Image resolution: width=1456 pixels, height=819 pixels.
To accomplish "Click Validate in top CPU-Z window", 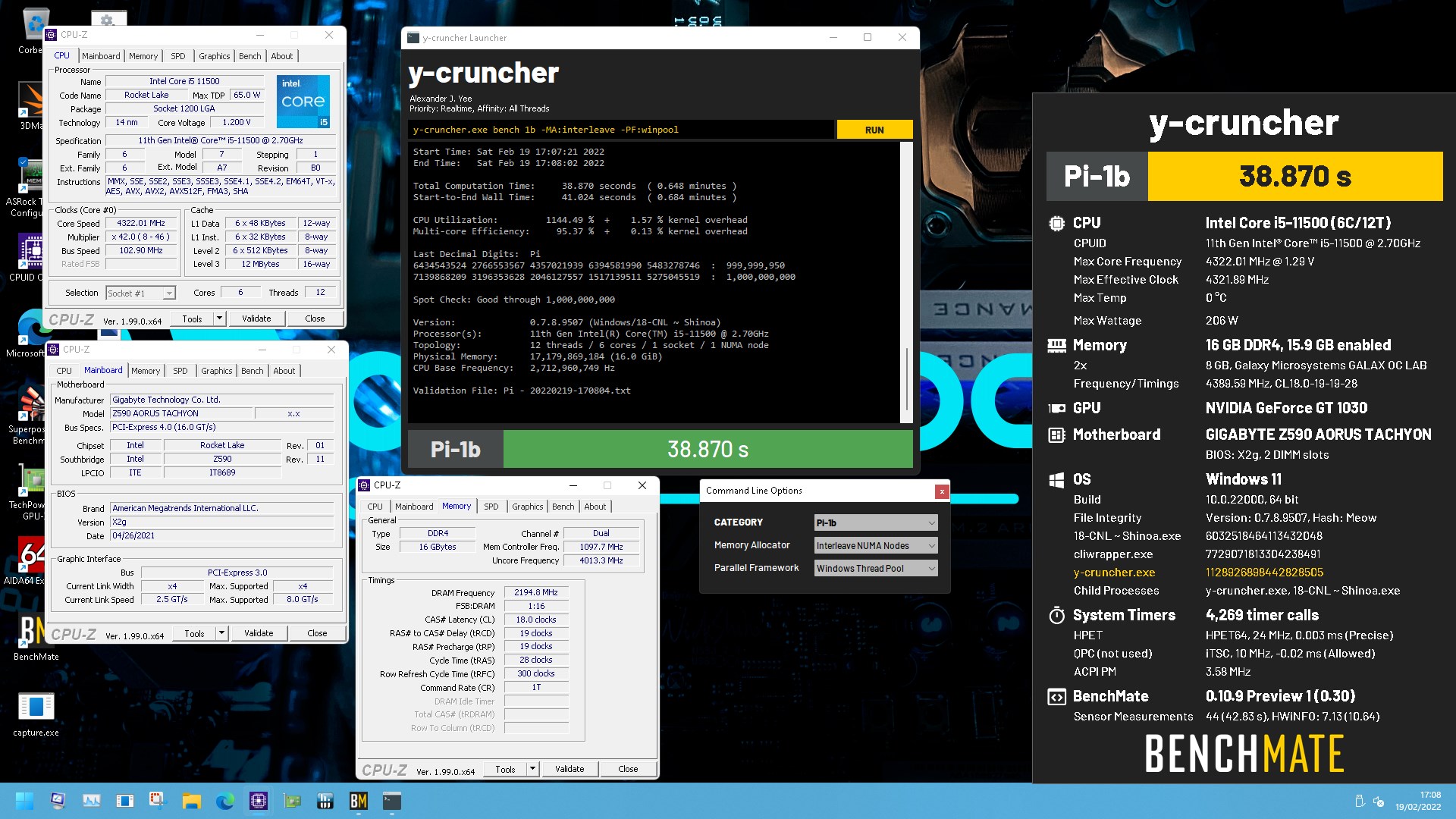I will (256, 318).
